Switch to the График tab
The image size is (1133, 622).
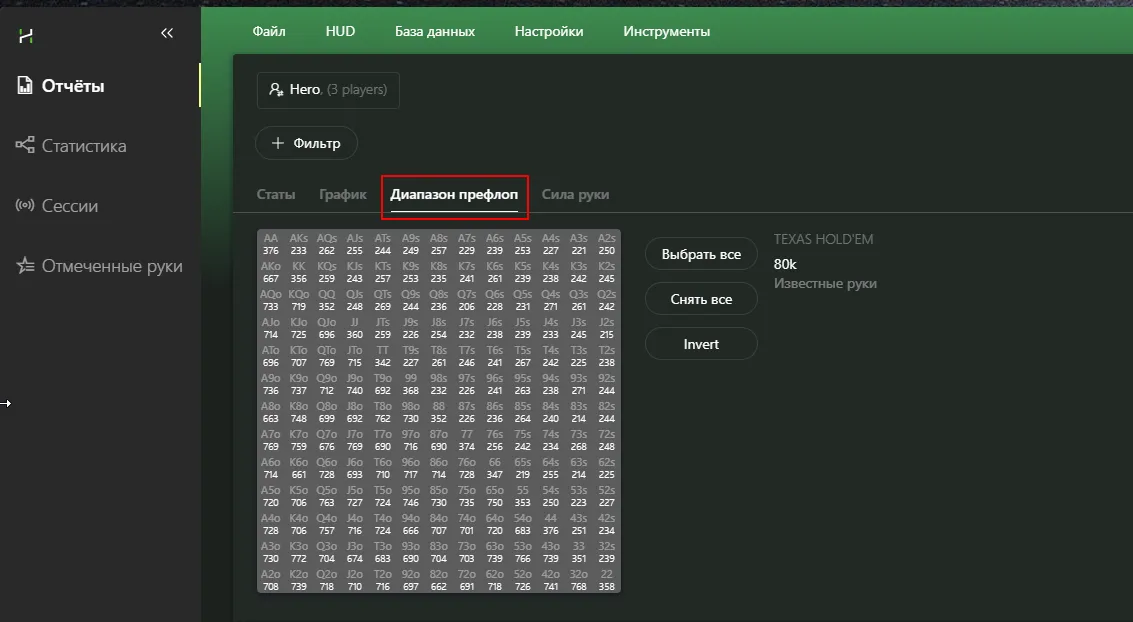(x=343, y=195)
